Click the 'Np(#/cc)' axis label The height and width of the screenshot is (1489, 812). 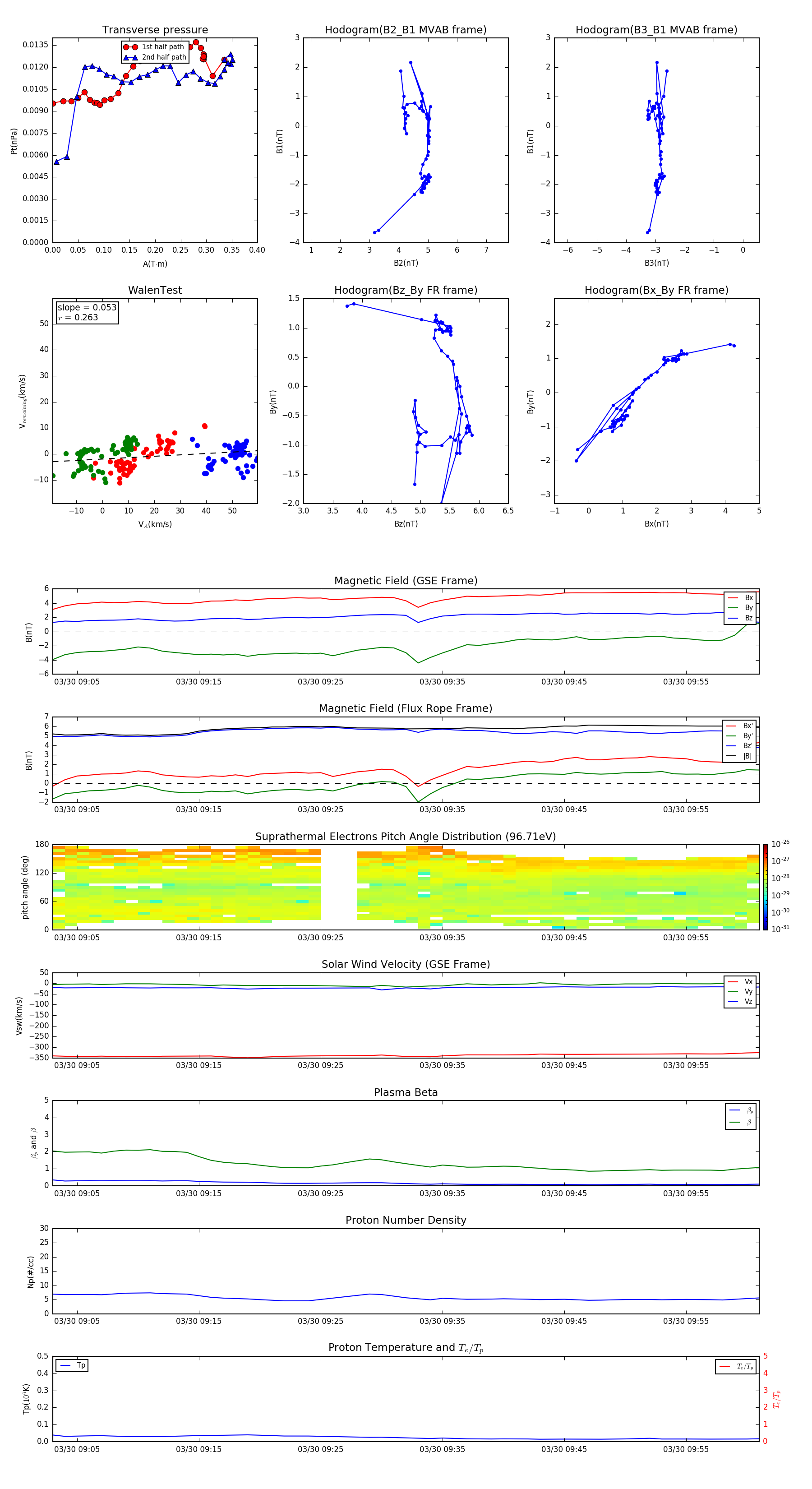tap(31, 1272)
